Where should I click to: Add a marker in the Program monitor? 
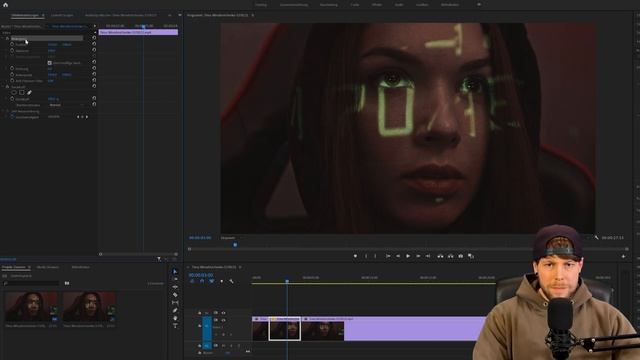[355, 256]
